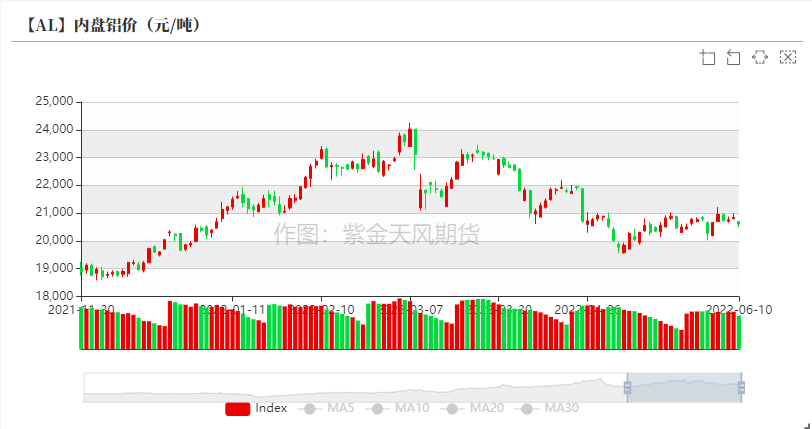Click the 18,000 y-axis label
Image resolution: width=812 pixels, height=429 pixels.
pyautogui.click(x=54, y=296)
